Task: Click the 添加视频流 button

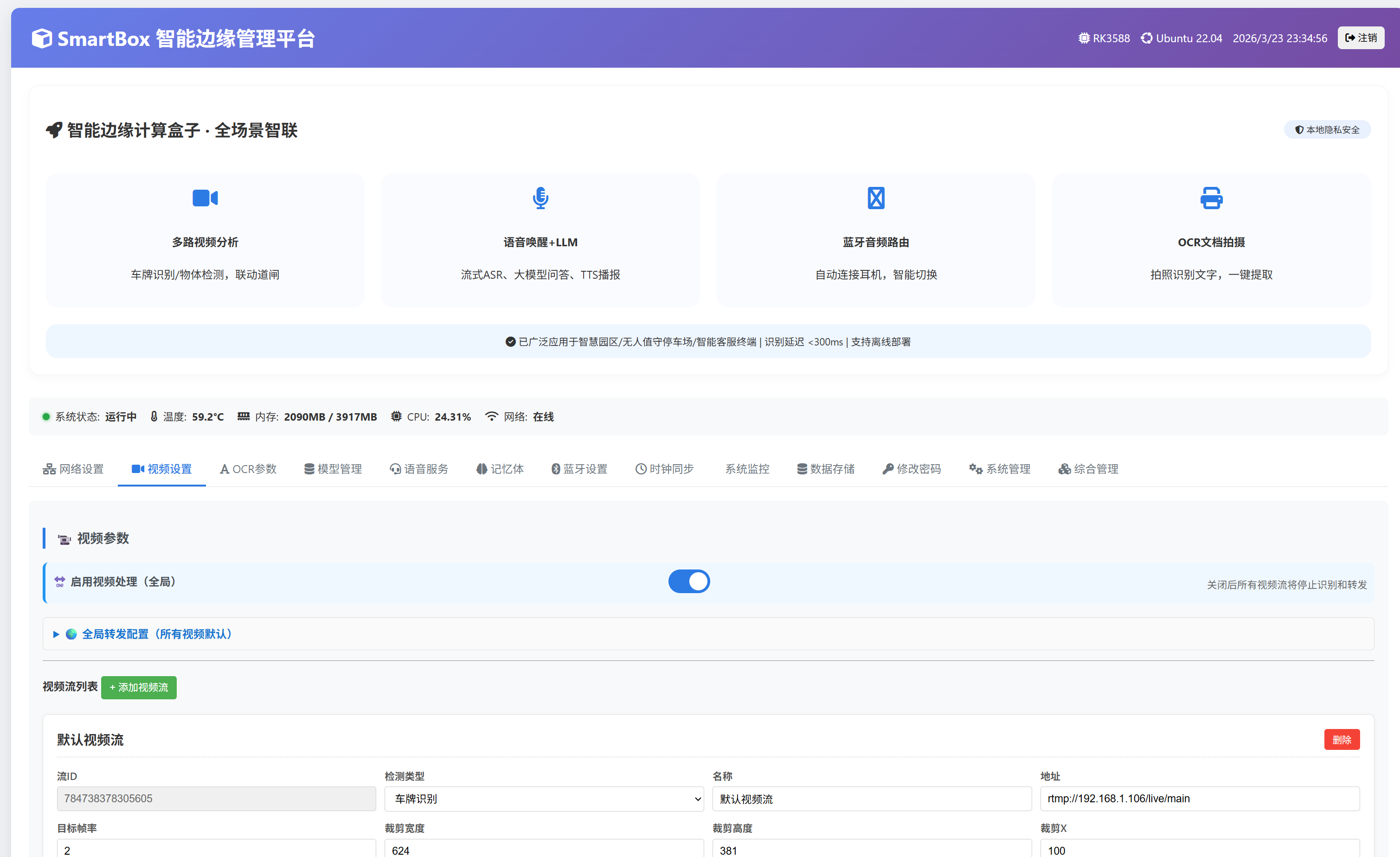Action: pyautogui.click(x=138, y=687)
